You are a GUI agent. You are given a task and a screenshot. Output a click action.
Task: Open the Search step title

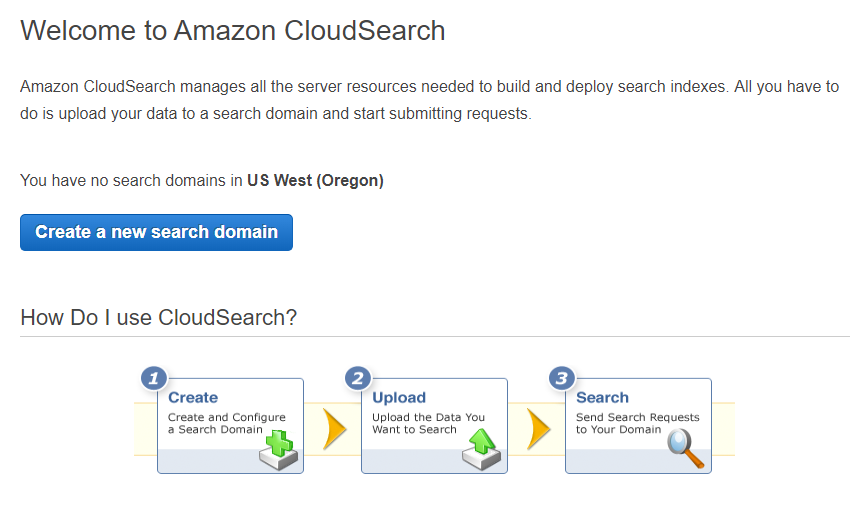[602, 397]
